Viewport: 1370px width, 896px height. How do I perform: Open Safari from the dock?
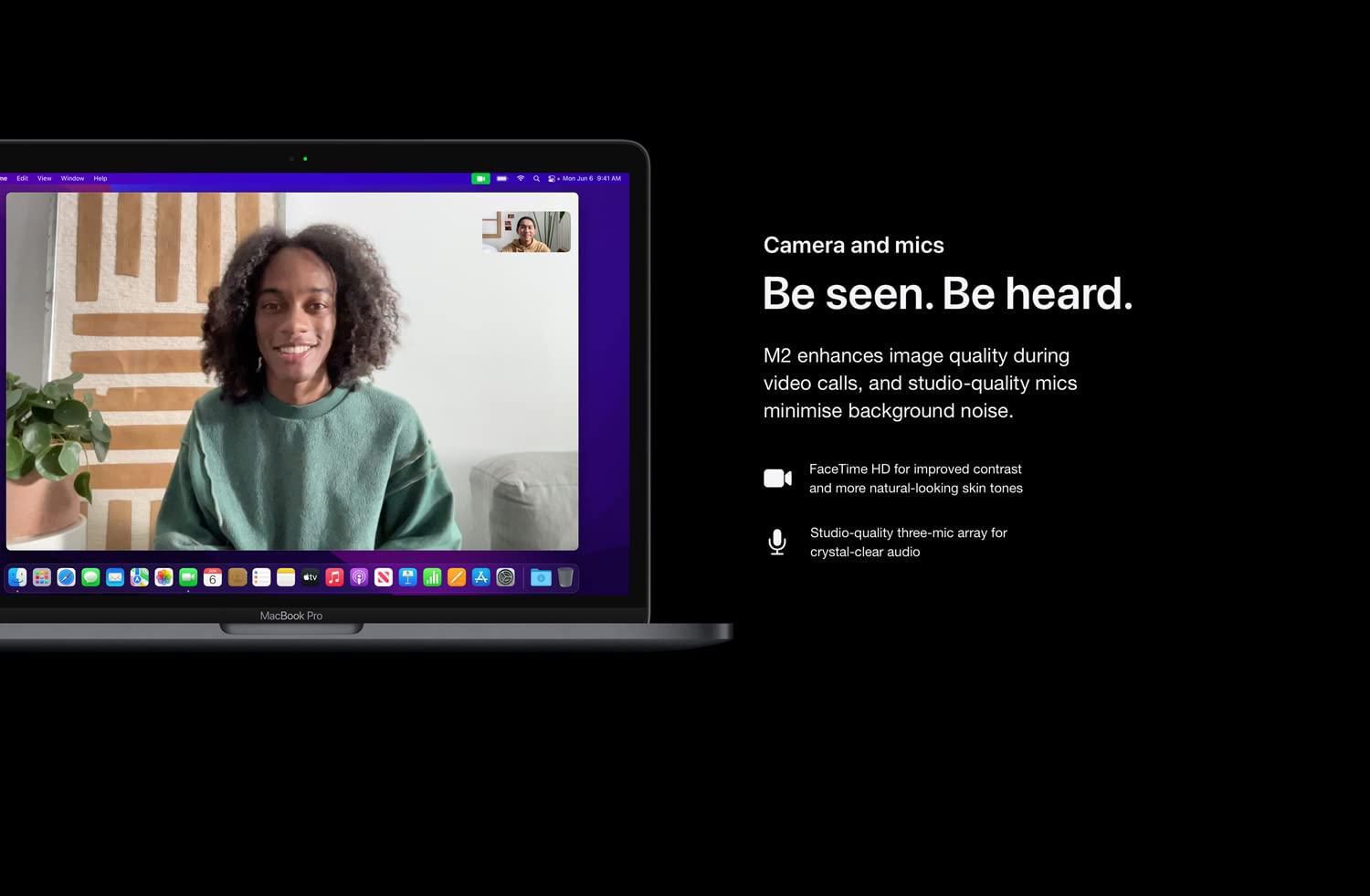(66, 577)
